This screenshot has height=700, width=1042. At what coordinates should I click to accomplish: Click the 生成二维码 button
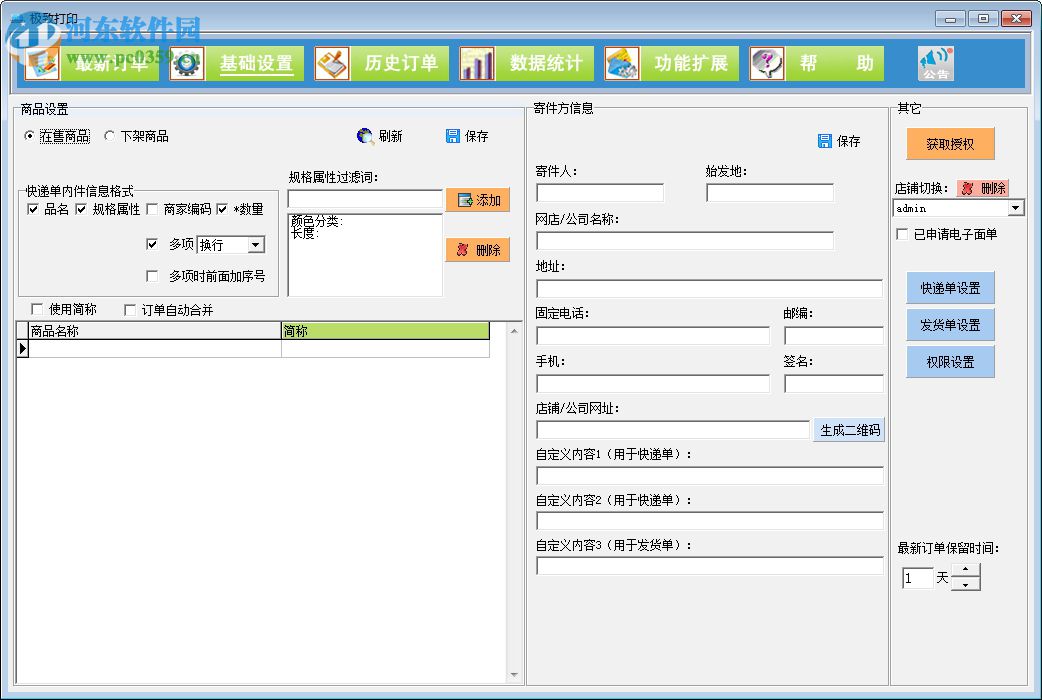click(849, 430)
